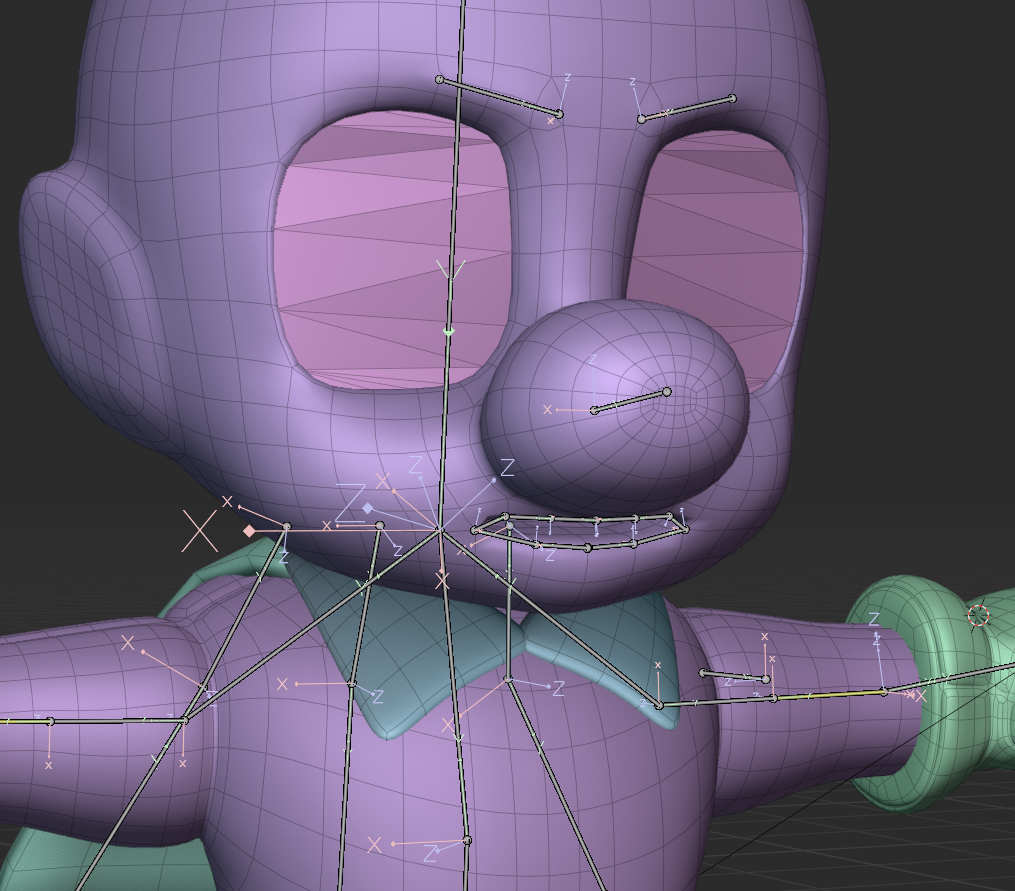
Task: Click the 3D cursor near the green cuff
Action: [978, 615]
